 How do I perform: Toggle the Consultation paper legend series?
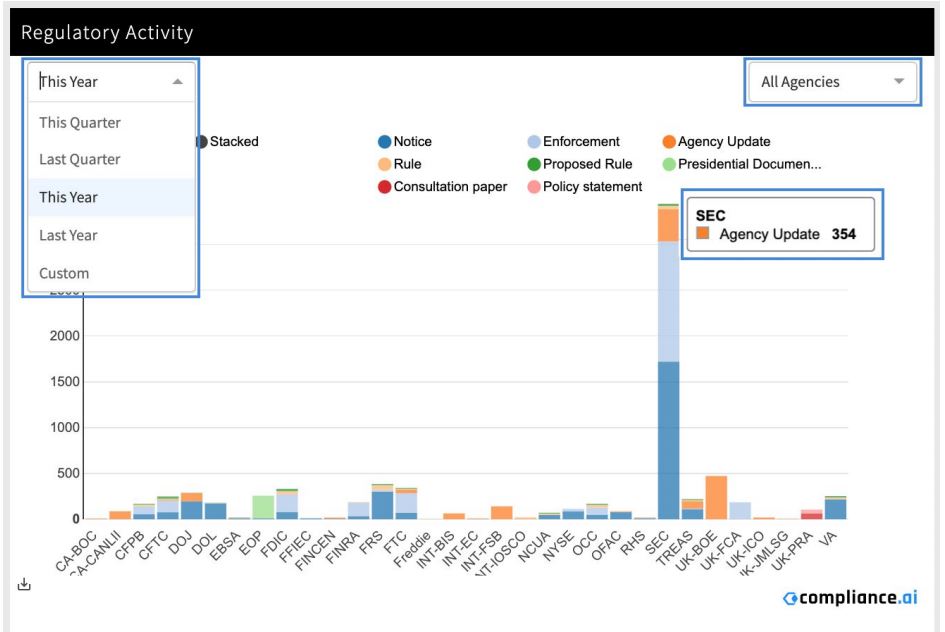pyautogui.click(x=442, y=187)
